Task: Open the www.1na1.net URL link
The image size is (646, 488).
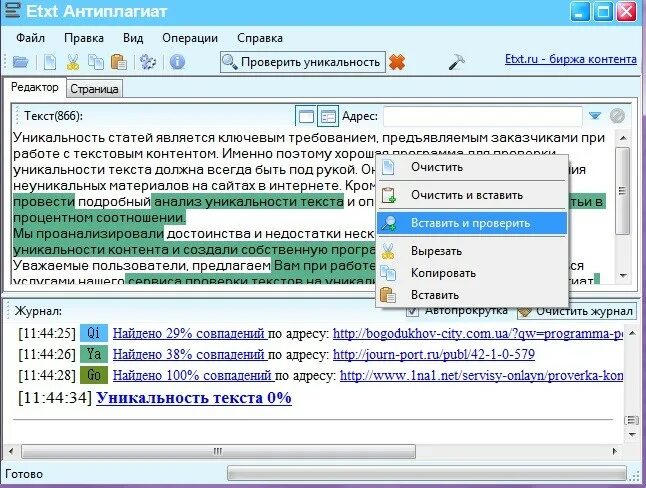Action: coord(482,375)
